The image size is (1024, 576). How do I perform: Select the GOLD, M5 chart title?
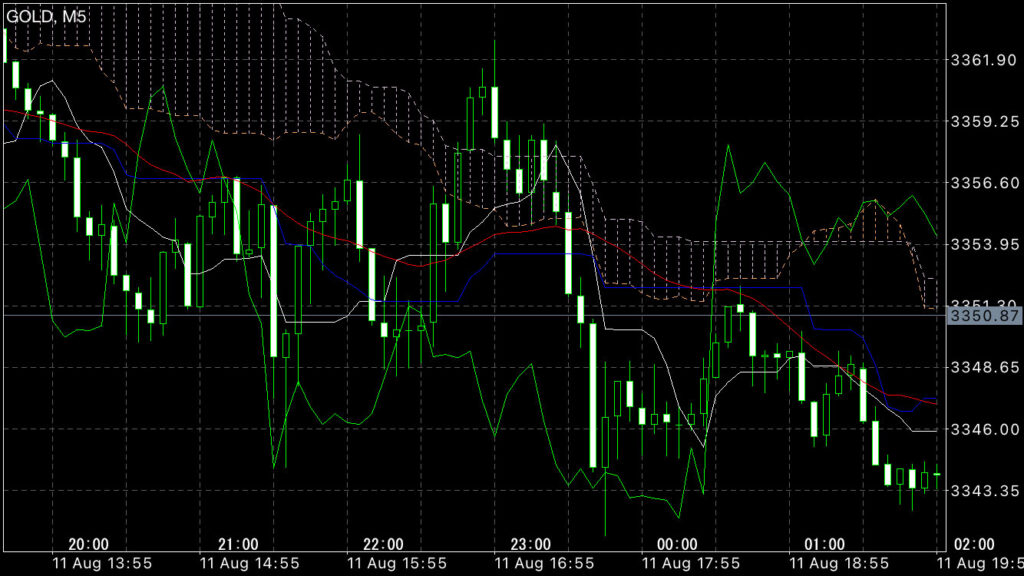[46, 17]
